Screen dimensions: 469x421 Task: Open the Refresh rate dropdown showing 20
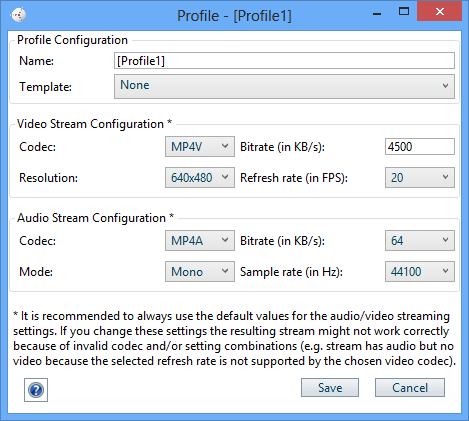pyautogui.click(x=420, y=177)
